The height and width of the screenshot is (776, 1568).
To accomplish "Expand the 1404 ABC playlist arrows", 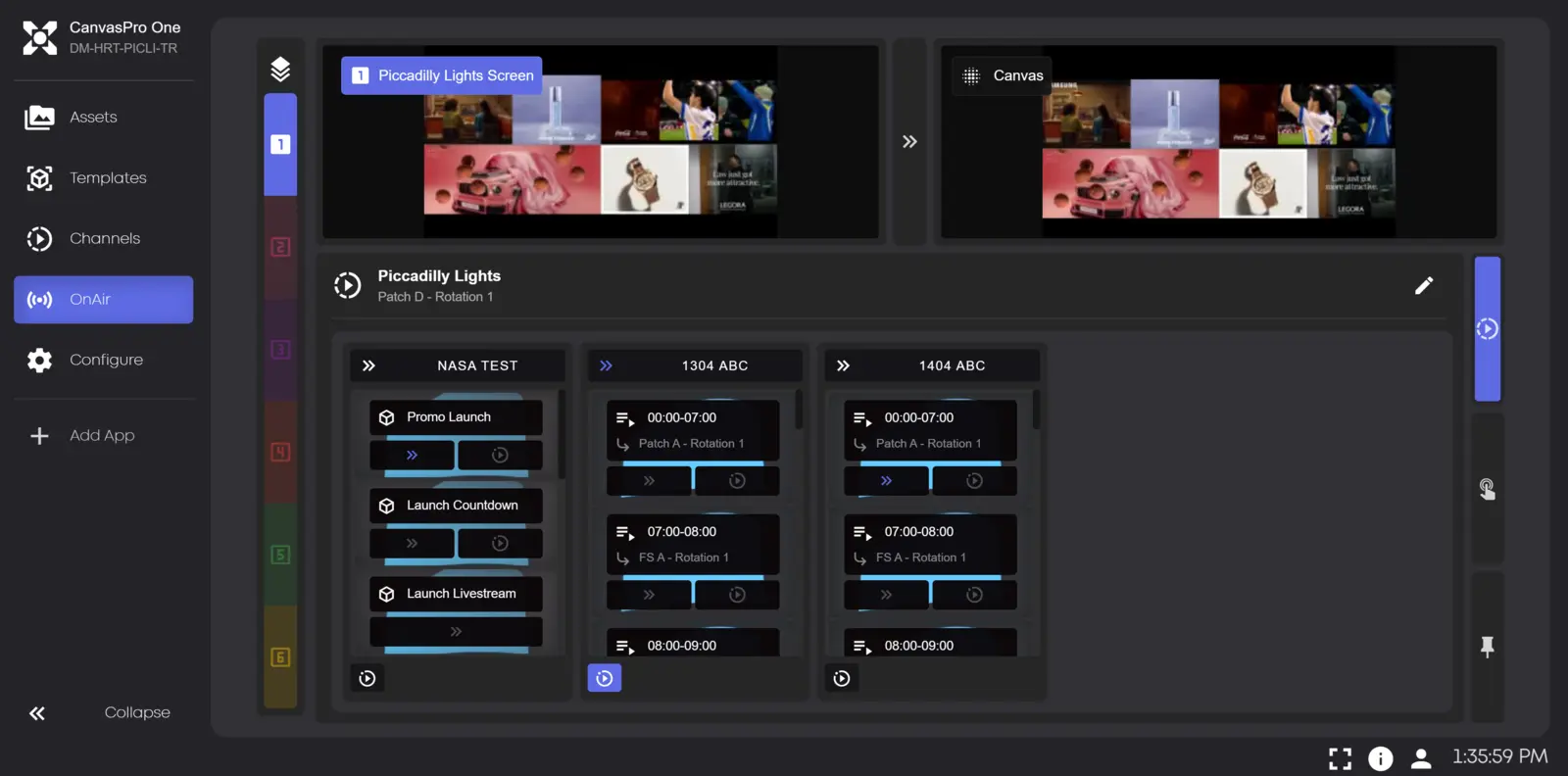I will tap(843, 365).
